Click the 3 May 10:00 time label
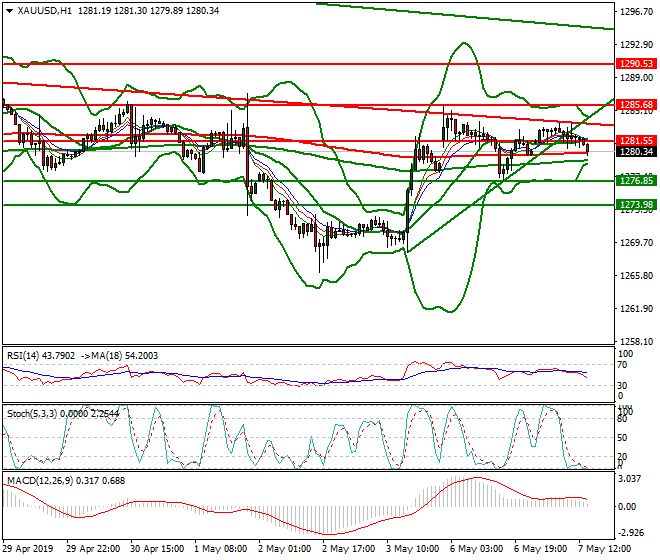 coord(412,549)
